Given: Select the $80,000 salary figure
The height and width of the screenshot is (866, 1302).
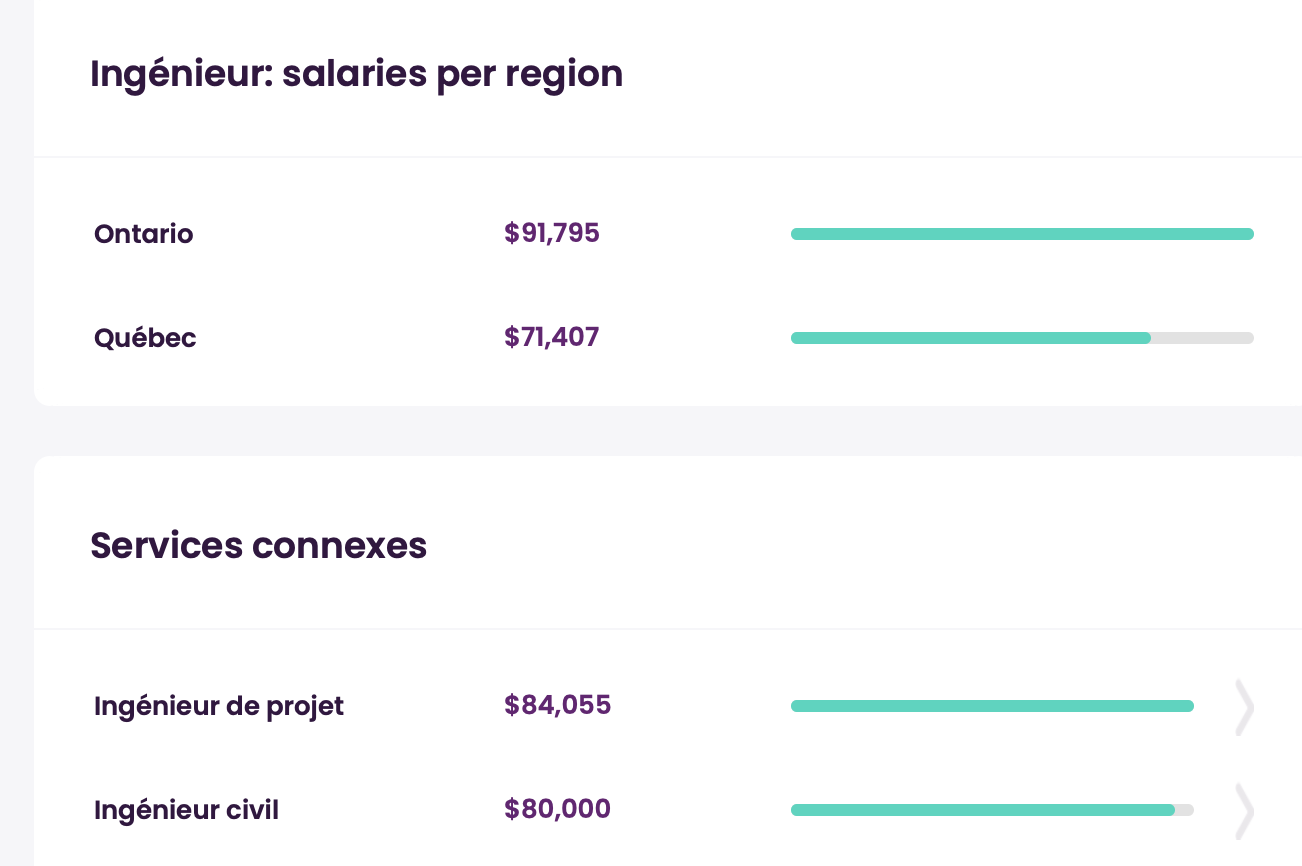Looking at the screenshot, I should tap(557, 810).
